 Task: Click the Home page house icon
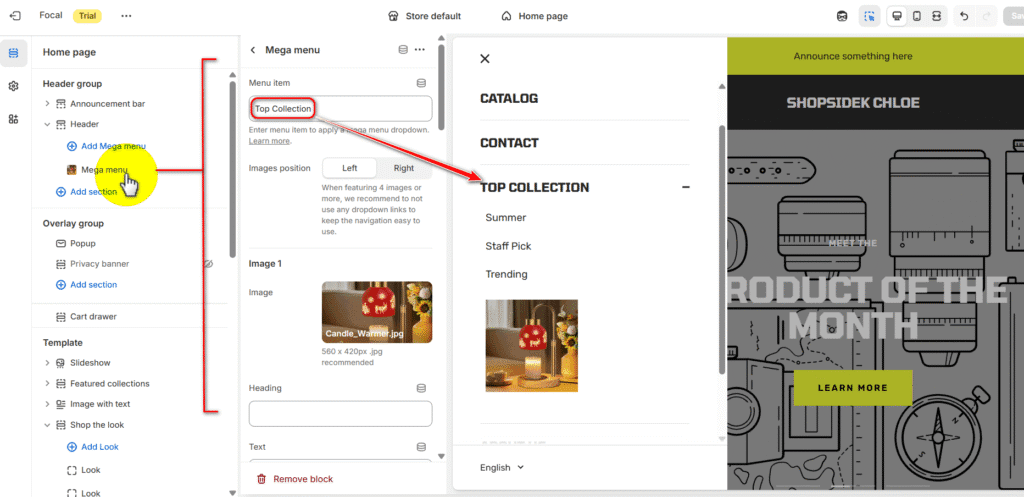[506, 16]
